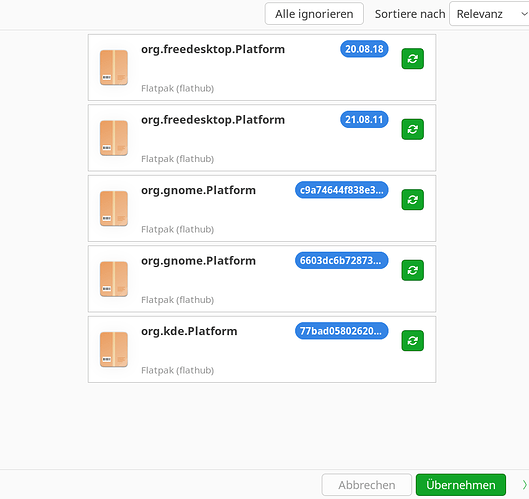The image size is (529, 499).
Task: Click package icon of org.gnome.Platform c9a74644f838e3
Action: tap(114, 209)
